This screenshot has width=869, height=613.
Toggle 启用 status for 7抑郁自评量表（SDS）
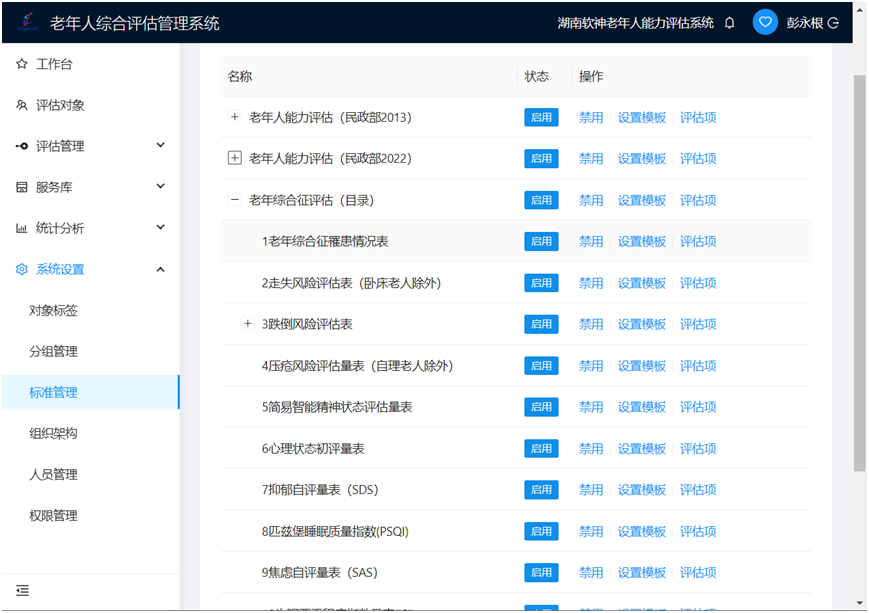pyautogui.click(x=541, y=490)
